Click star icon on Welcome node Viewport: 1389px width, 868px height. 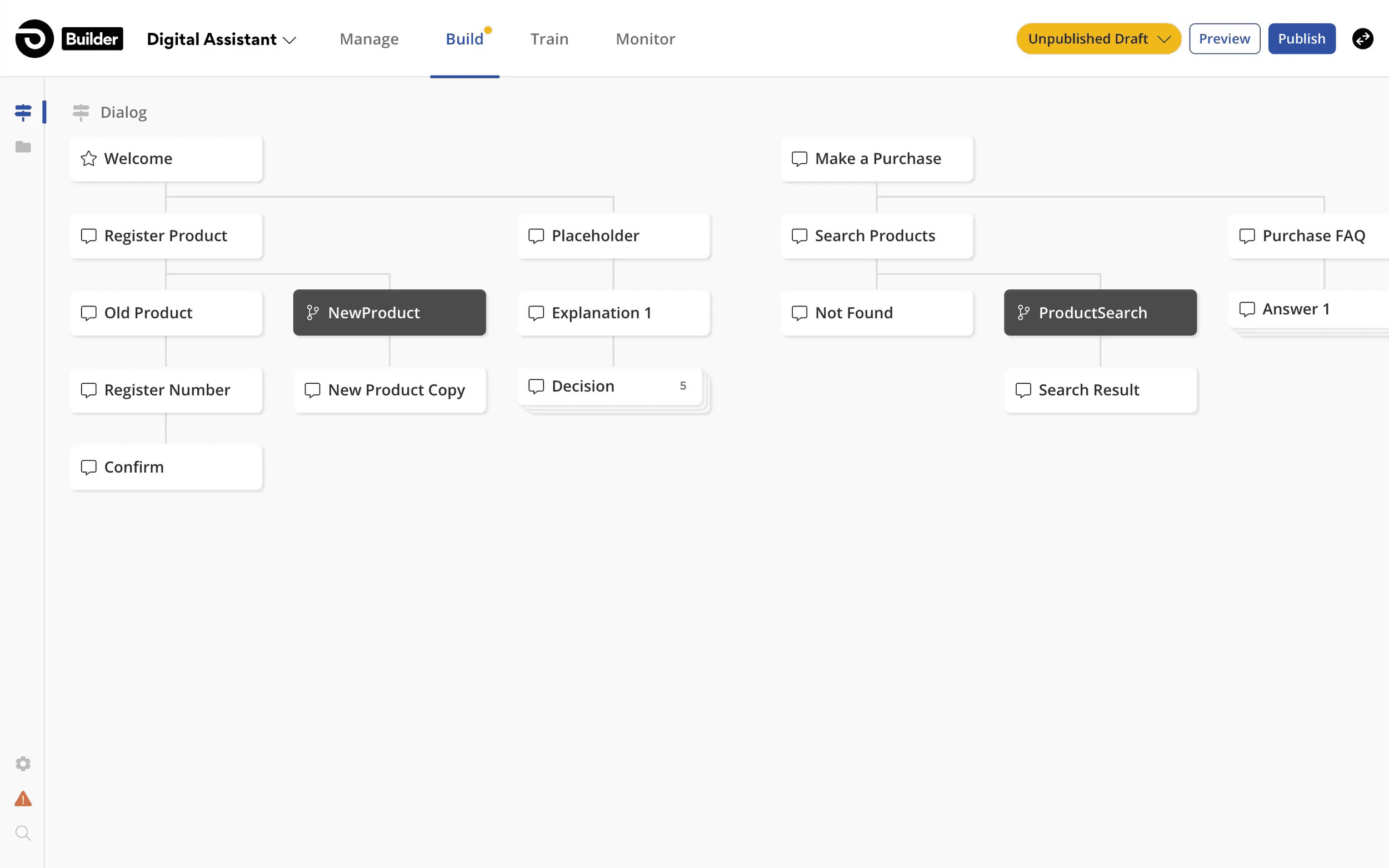88,158
